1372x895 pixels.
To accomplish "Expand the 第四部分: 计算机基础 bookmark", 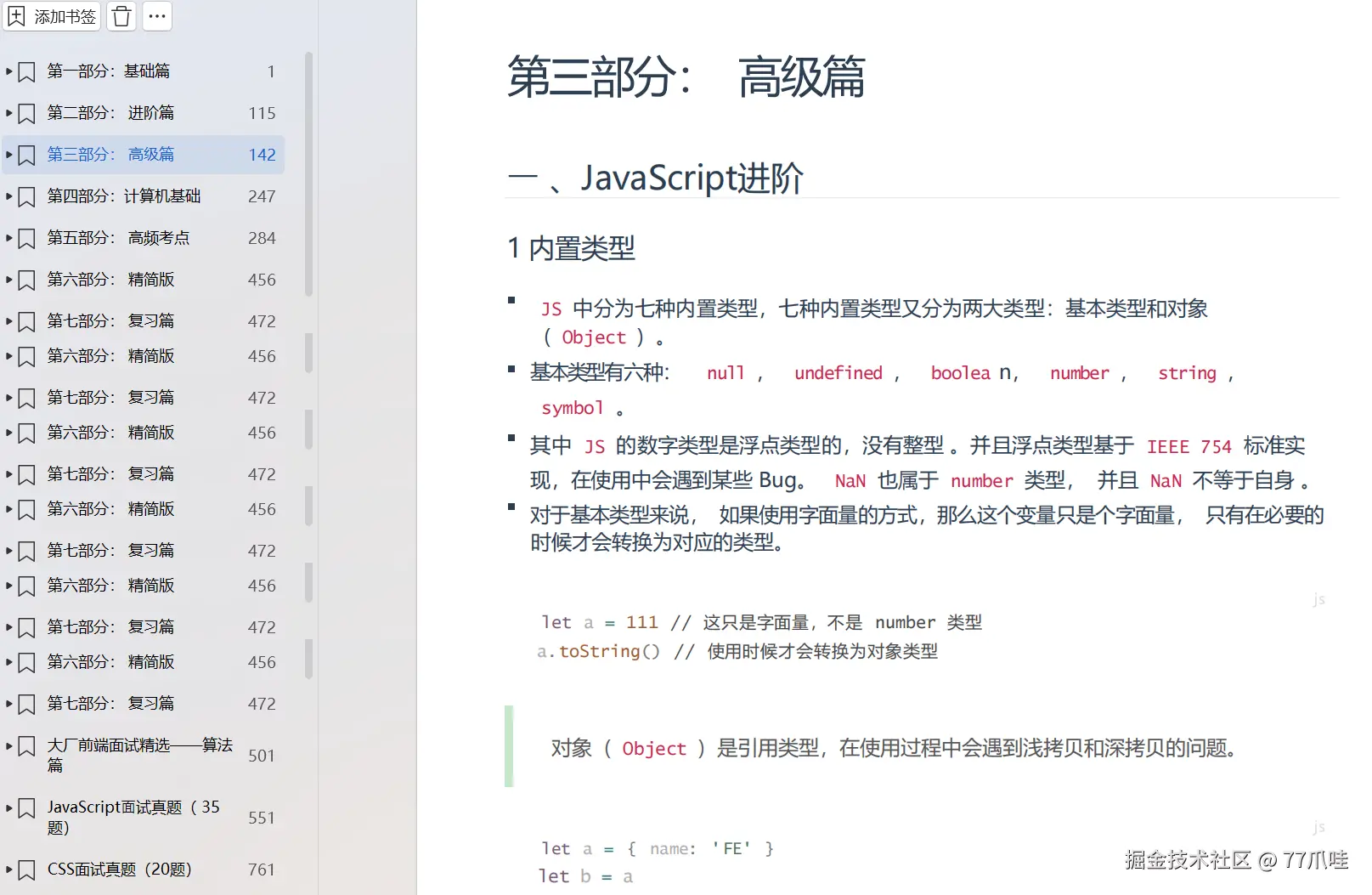I will click(9, 196).
